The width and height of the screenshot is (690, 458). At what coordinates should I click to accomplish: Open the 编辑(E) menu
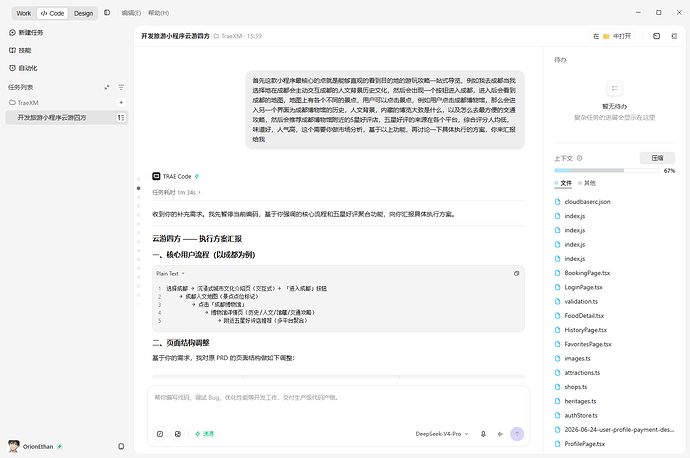point(131,13)
